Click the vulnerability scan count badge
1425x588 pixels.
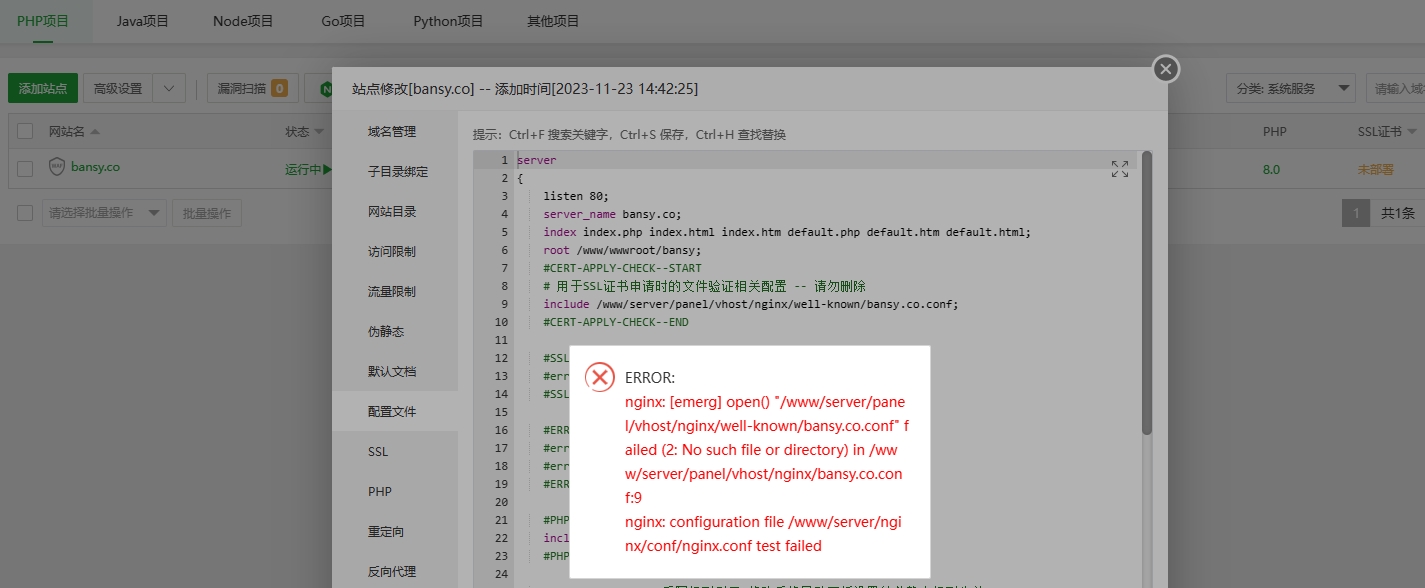coord(279,89)
